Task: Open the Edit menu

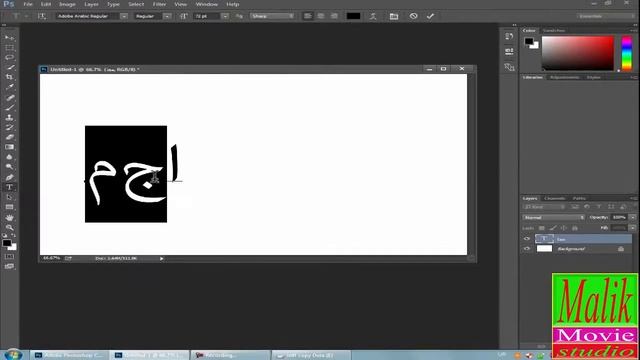Action: 46,4
